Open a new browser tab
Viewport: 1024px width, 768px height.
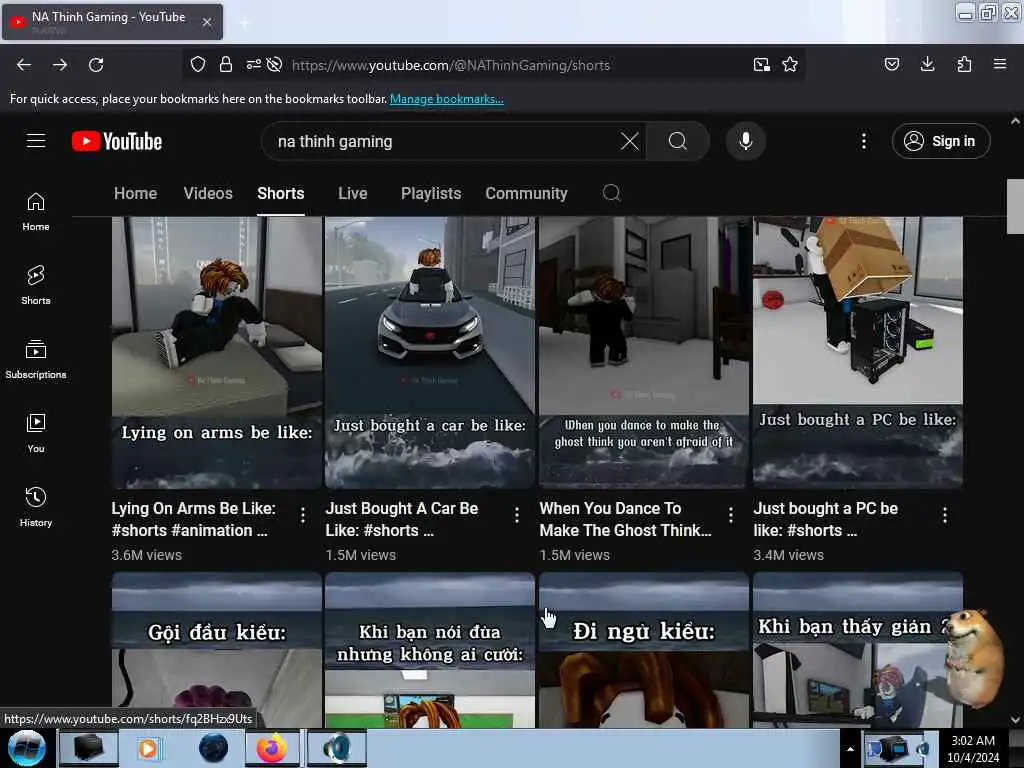pos(245,22)
